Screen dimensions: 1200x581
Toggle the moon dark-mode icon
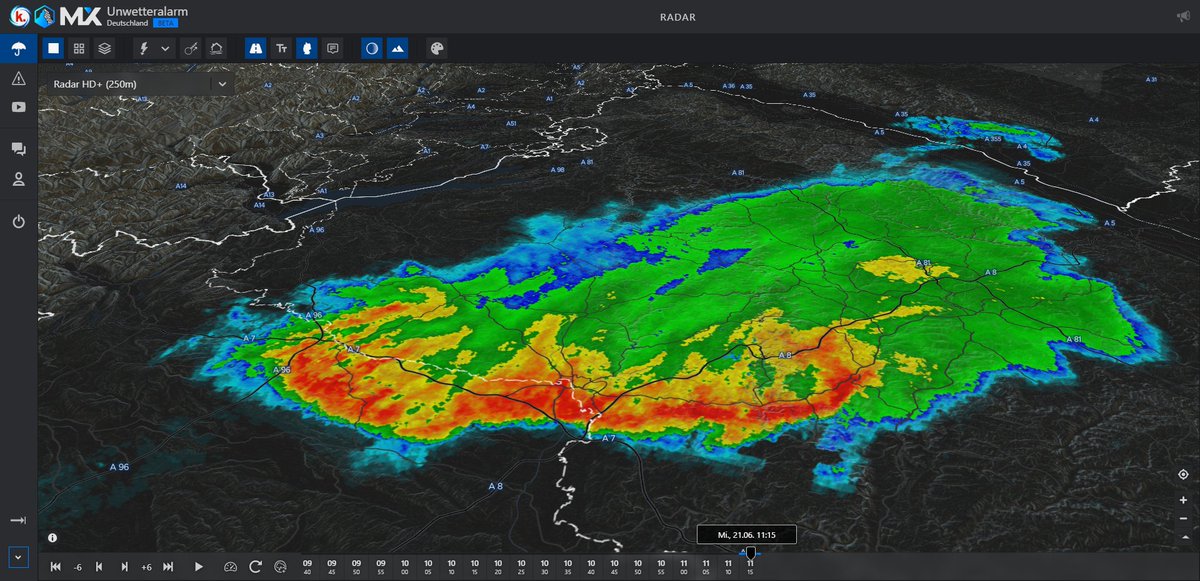tap(372, 47)
